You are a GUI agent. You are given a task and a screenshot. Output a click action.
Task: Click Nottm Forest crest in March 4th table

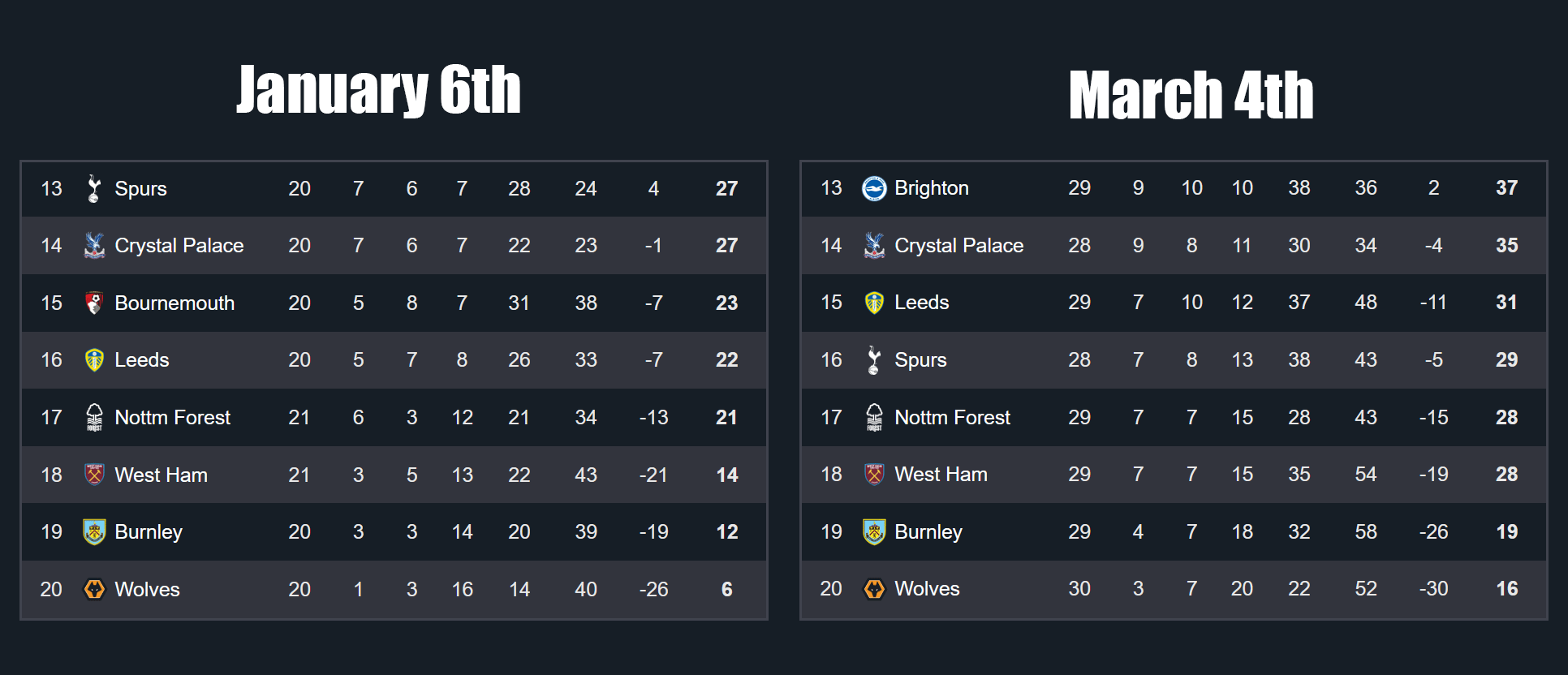[x=874, y=417]
